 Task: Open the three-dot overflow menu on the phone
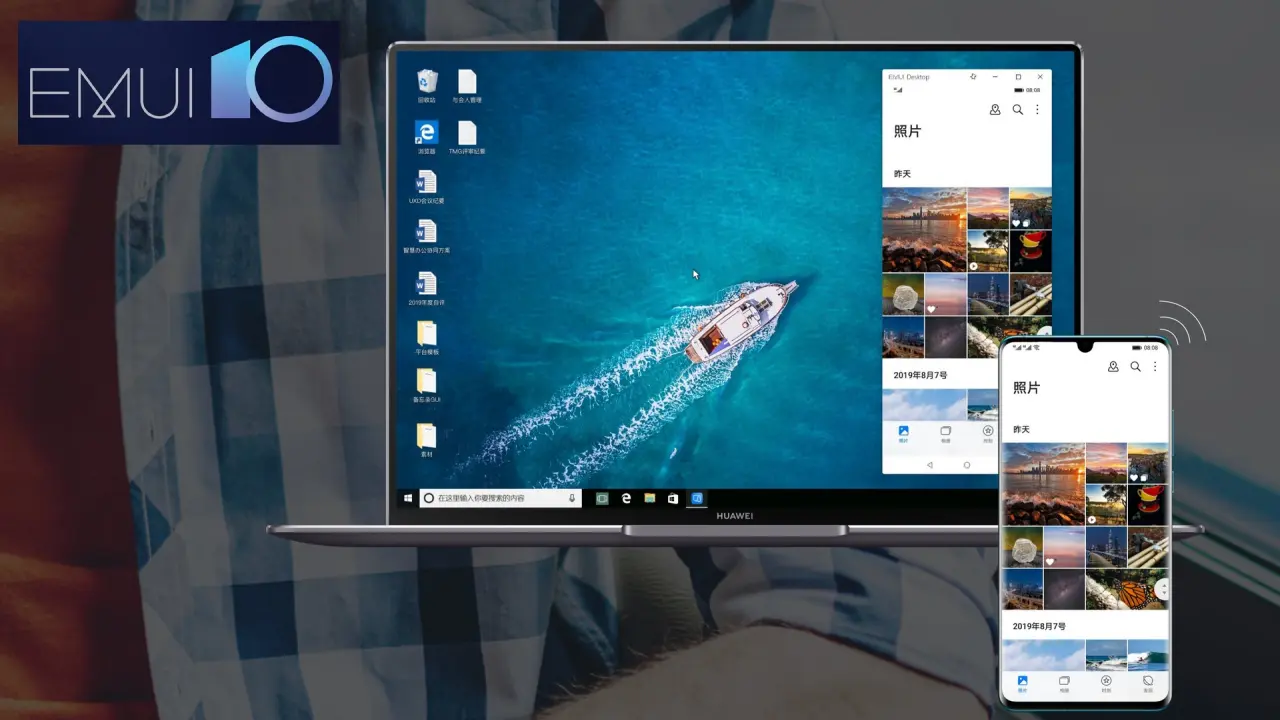coord(1155,367)
